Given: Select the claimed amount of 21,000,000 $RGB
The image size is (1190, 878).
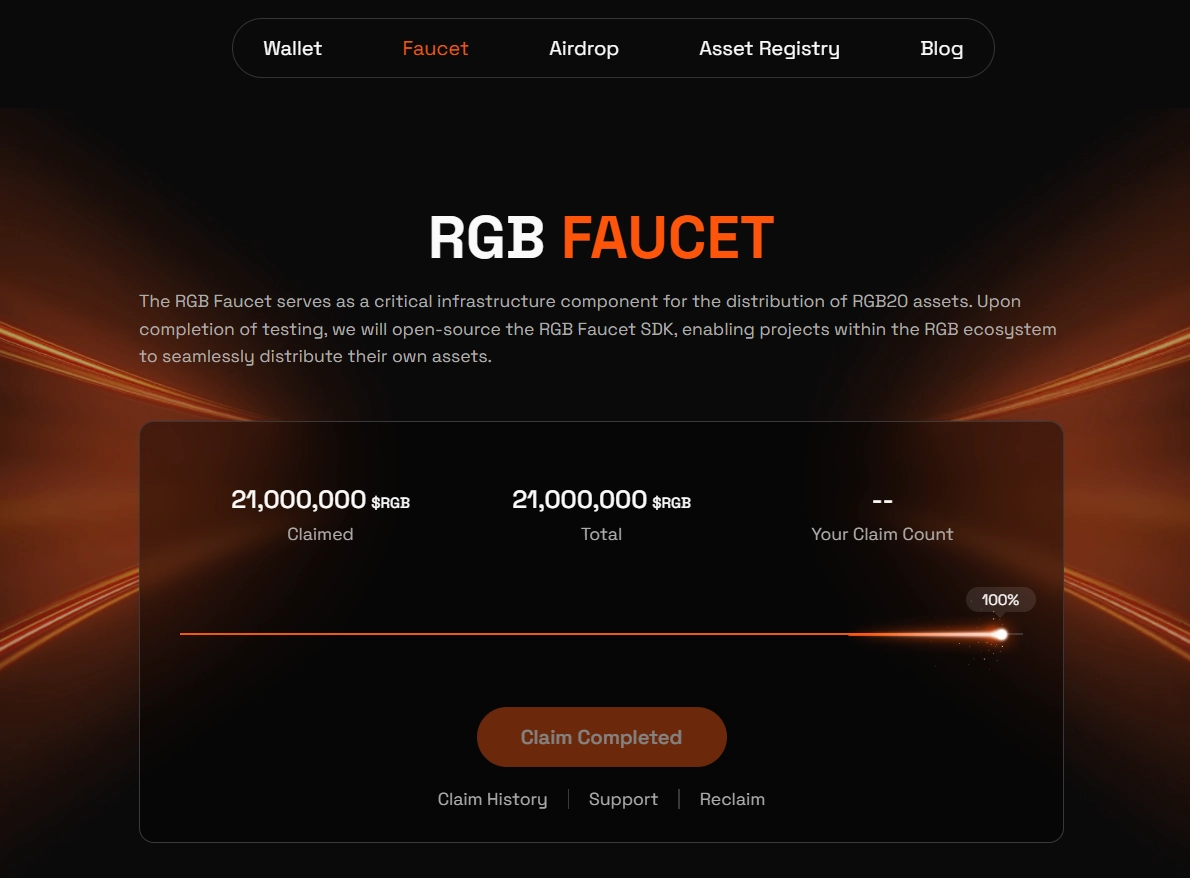Looking at the screenshot, I should click(300, 499).
